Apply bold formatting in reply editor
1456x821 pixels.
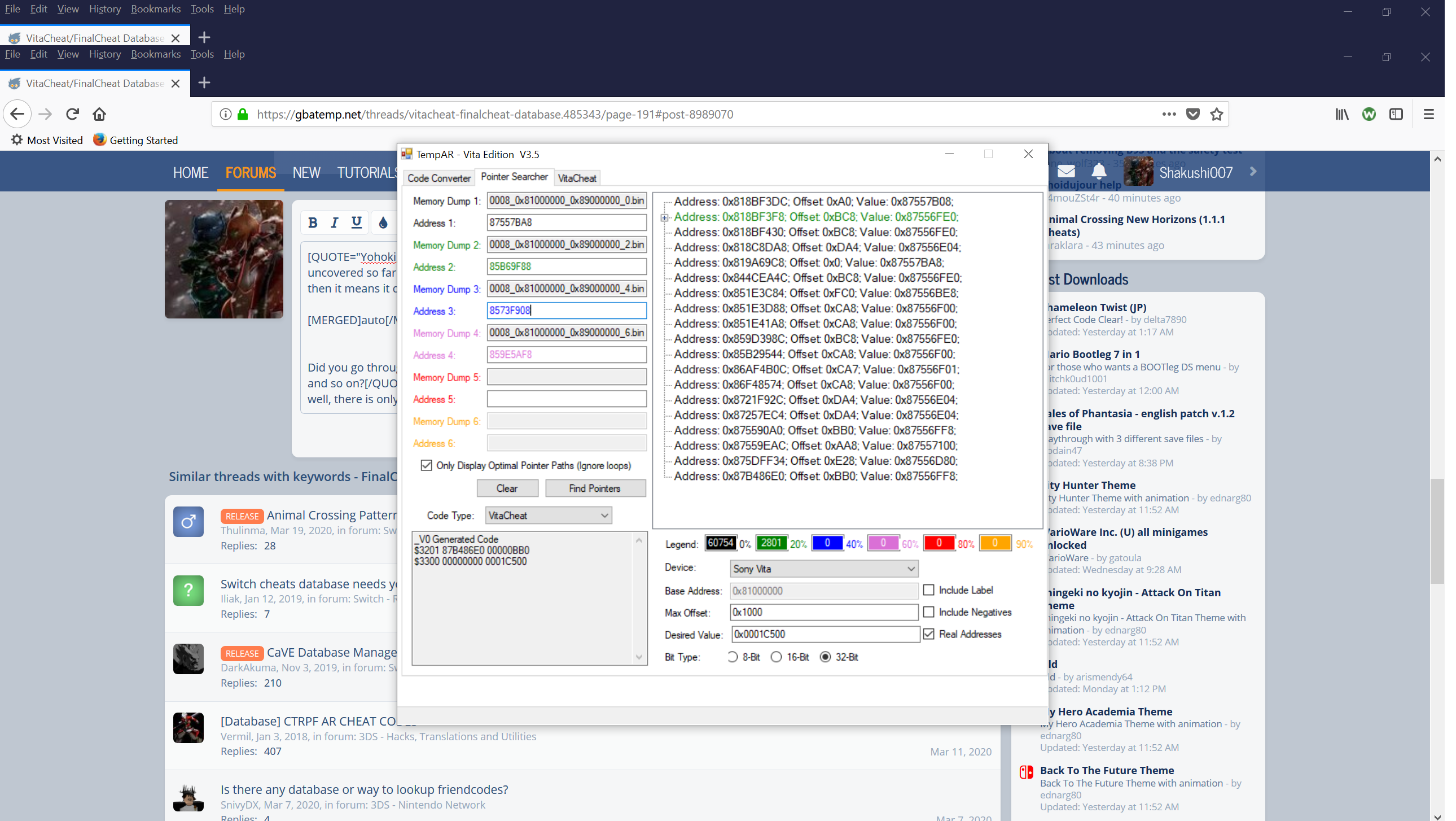point(313,223)
